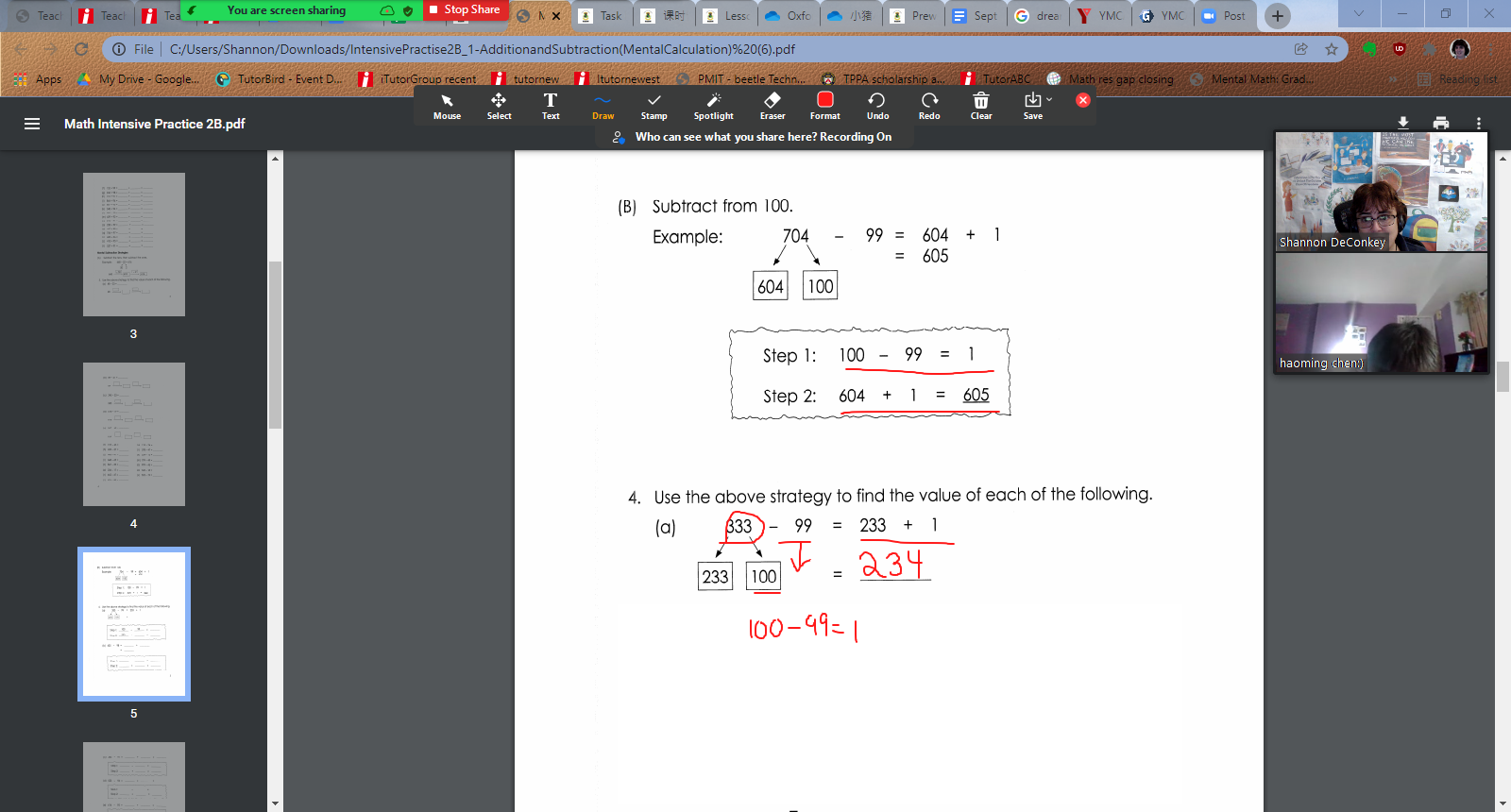This screenshot has height=812, width=1511.
Task: Open the PDF viewer more actions menu
Action: click(1479, 123)
